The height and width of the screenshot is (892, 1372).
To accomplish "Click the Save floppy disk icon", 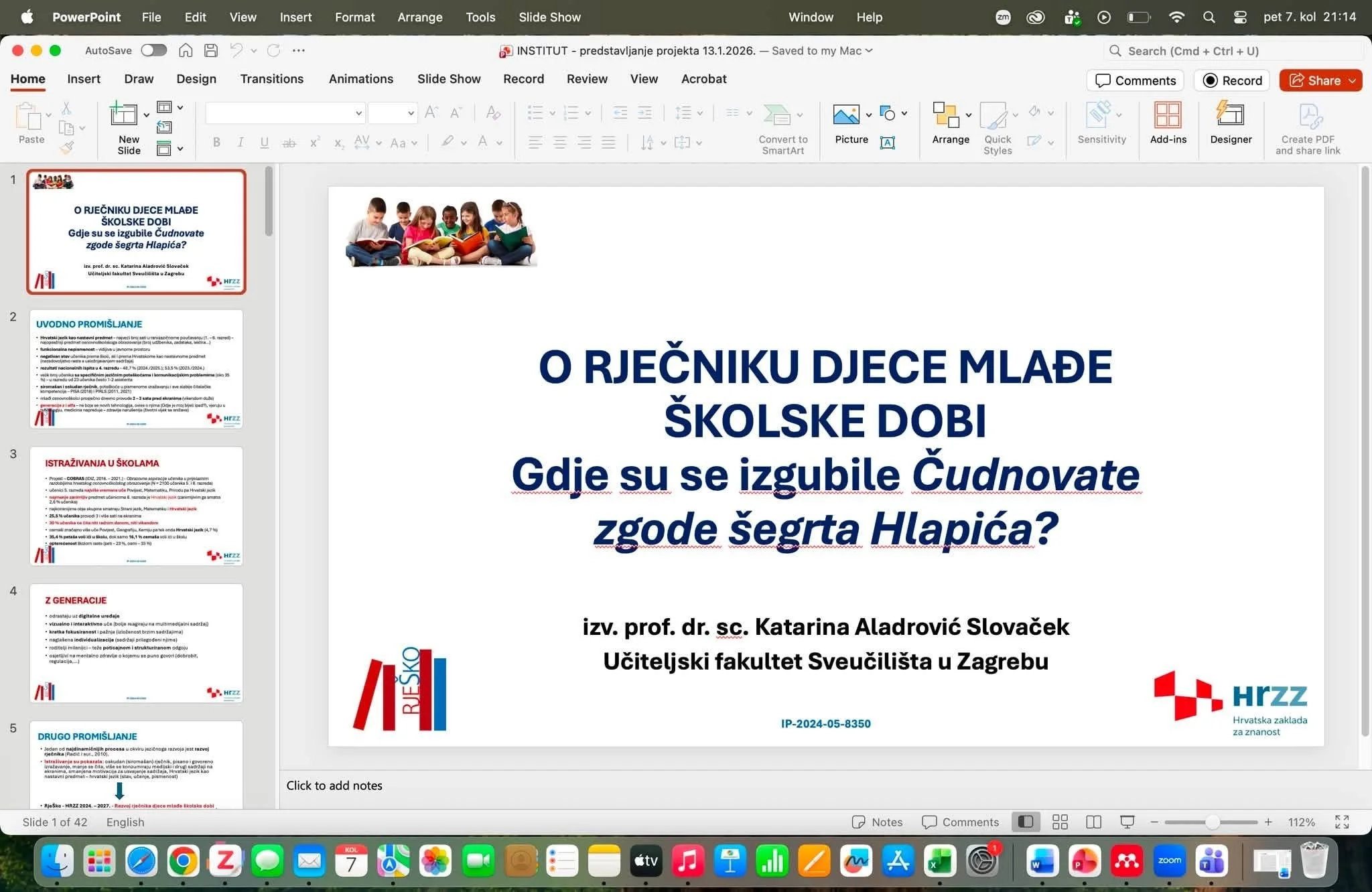I will point(211,50).
